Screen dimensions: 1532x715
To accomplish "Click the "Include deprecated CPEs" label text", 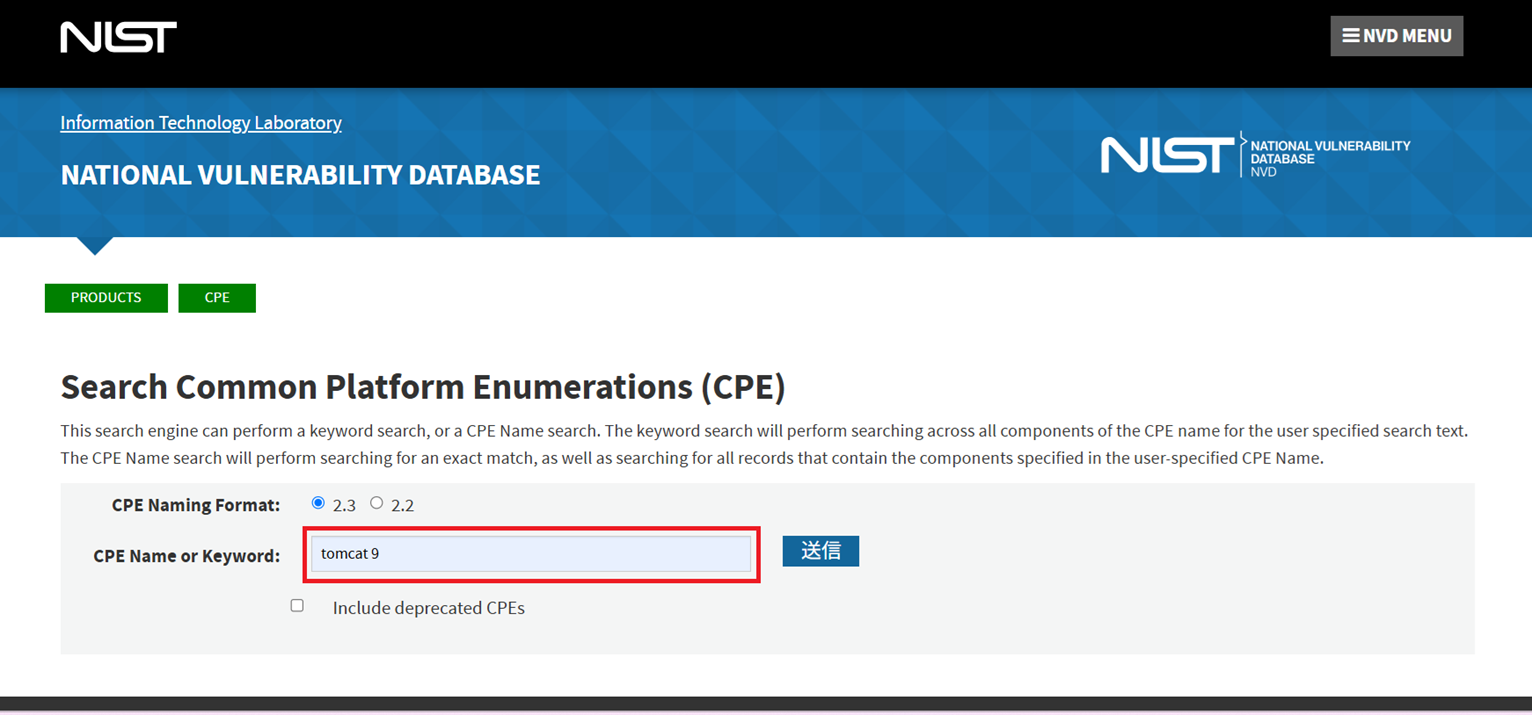I will (428, 608).
